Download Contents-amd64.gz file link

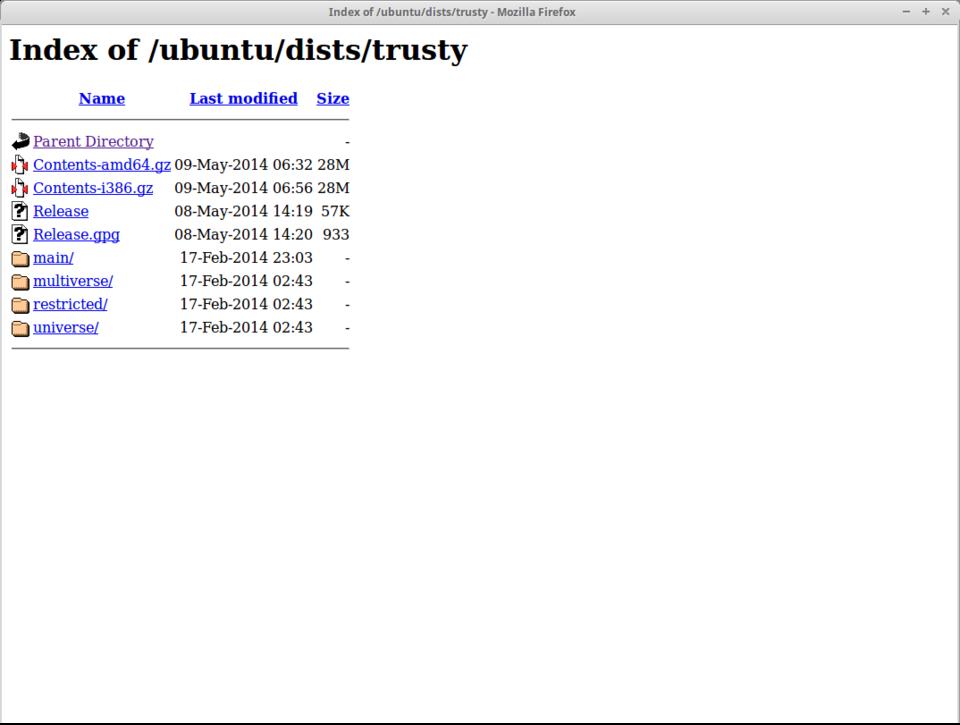[102, 165]
